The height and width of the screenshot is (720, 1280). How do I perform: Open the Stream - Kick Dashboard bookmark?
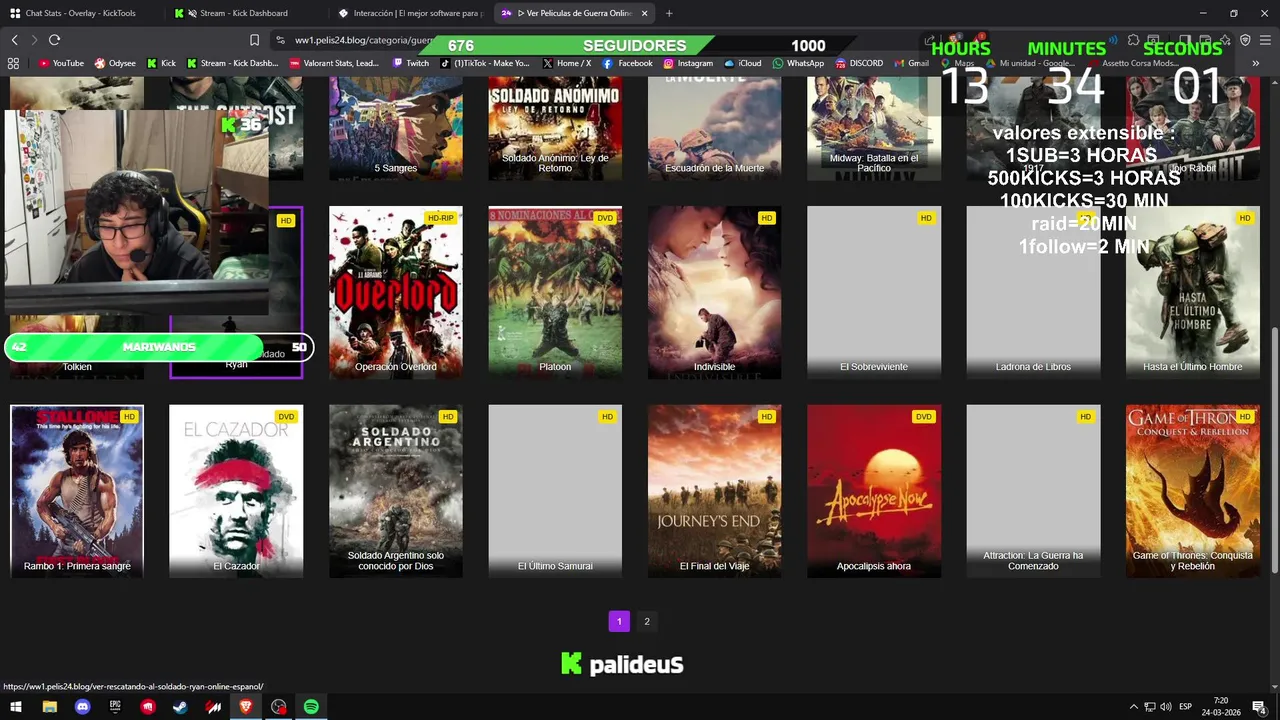[232, 63]
